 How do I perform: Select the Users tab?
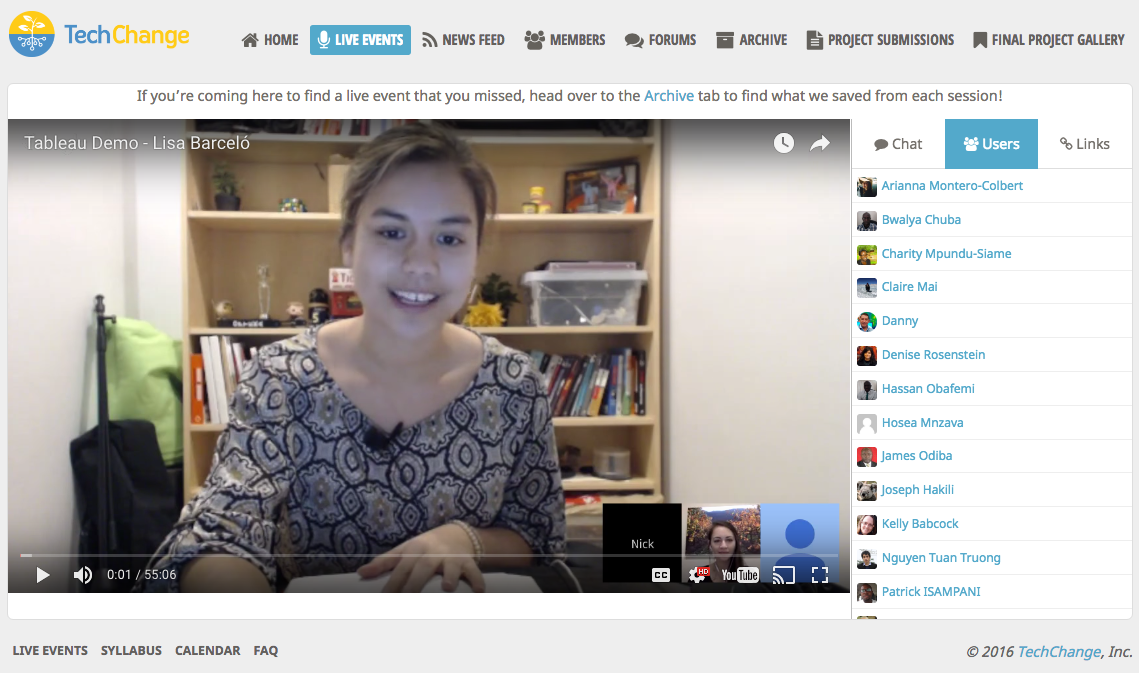(x=992, y=144)
